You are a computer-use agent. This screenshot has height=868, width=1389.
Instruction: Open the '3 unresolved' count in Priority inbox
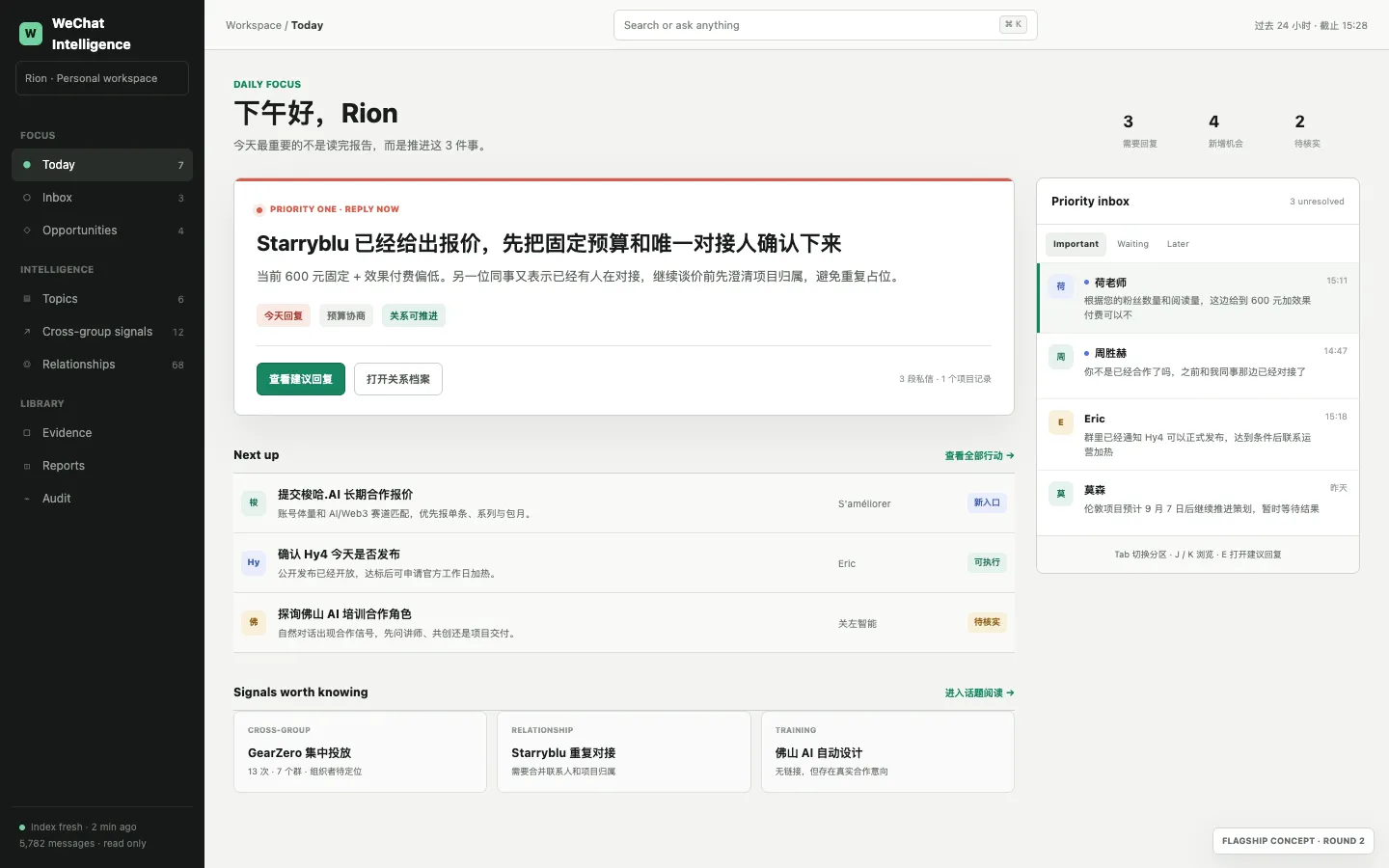[x=1317, y=202]
